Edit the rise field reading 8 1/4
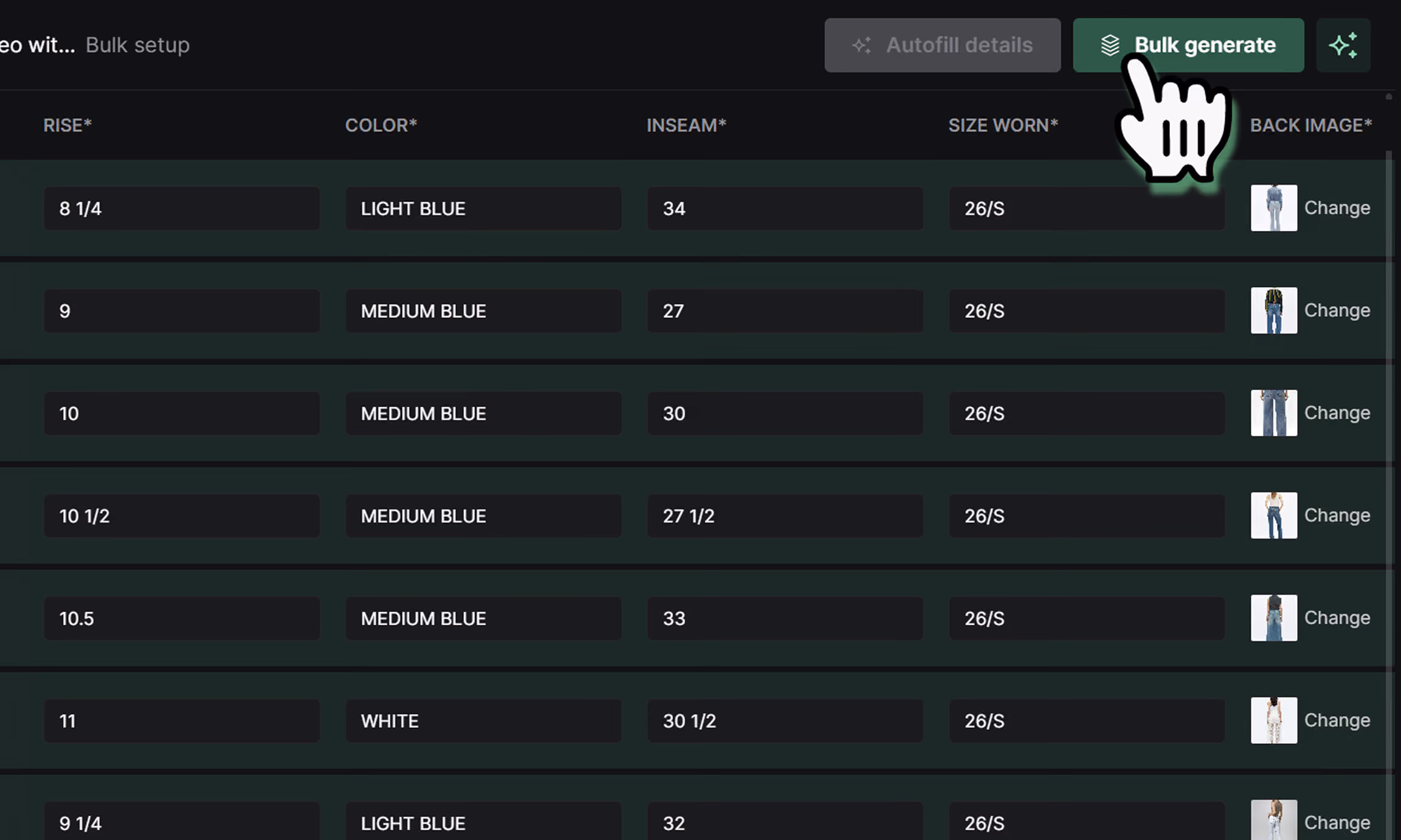 point(182,208)
